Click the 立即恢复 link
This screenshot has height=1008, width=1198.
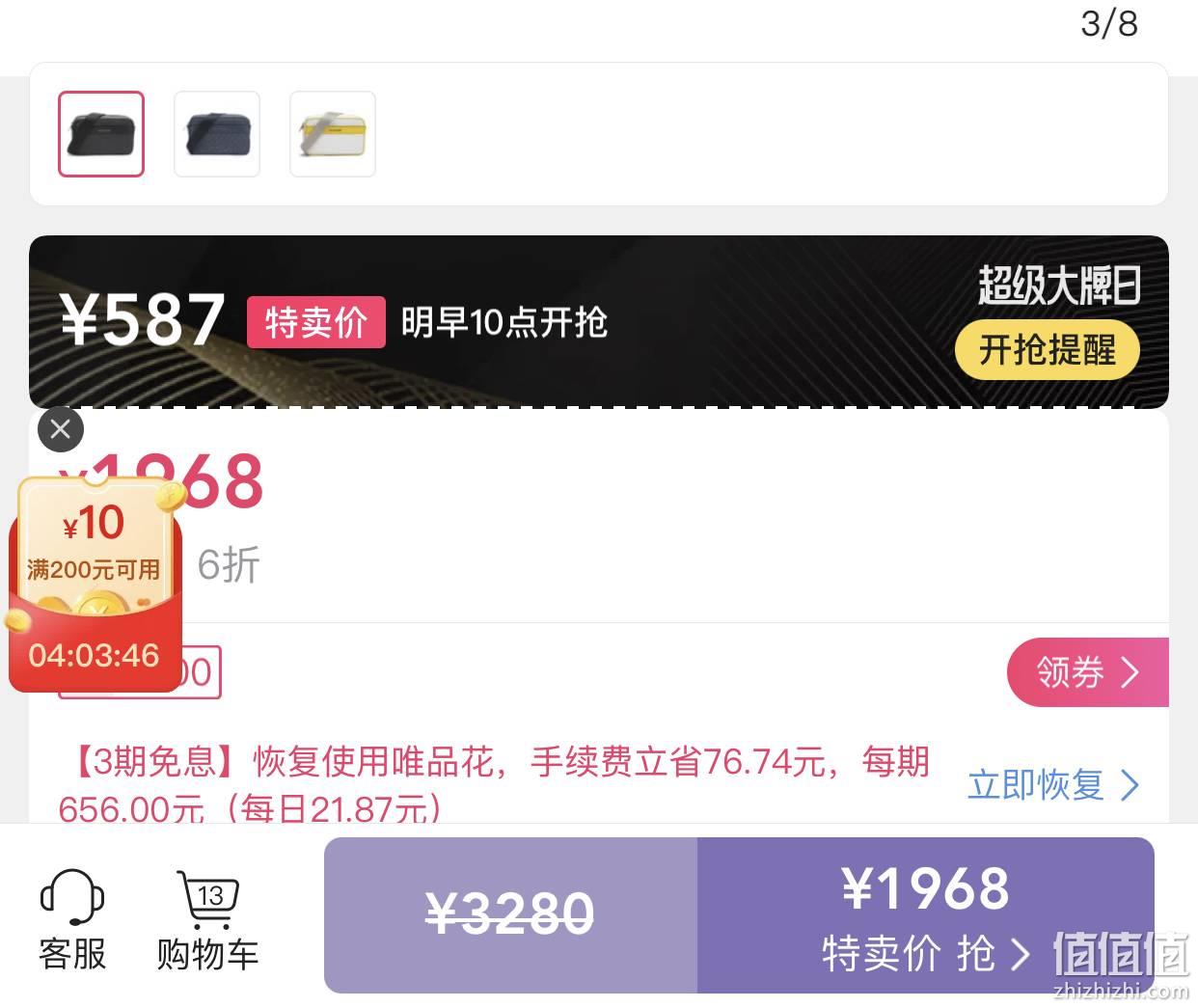pyautogui.click(x=1035, y=784)
